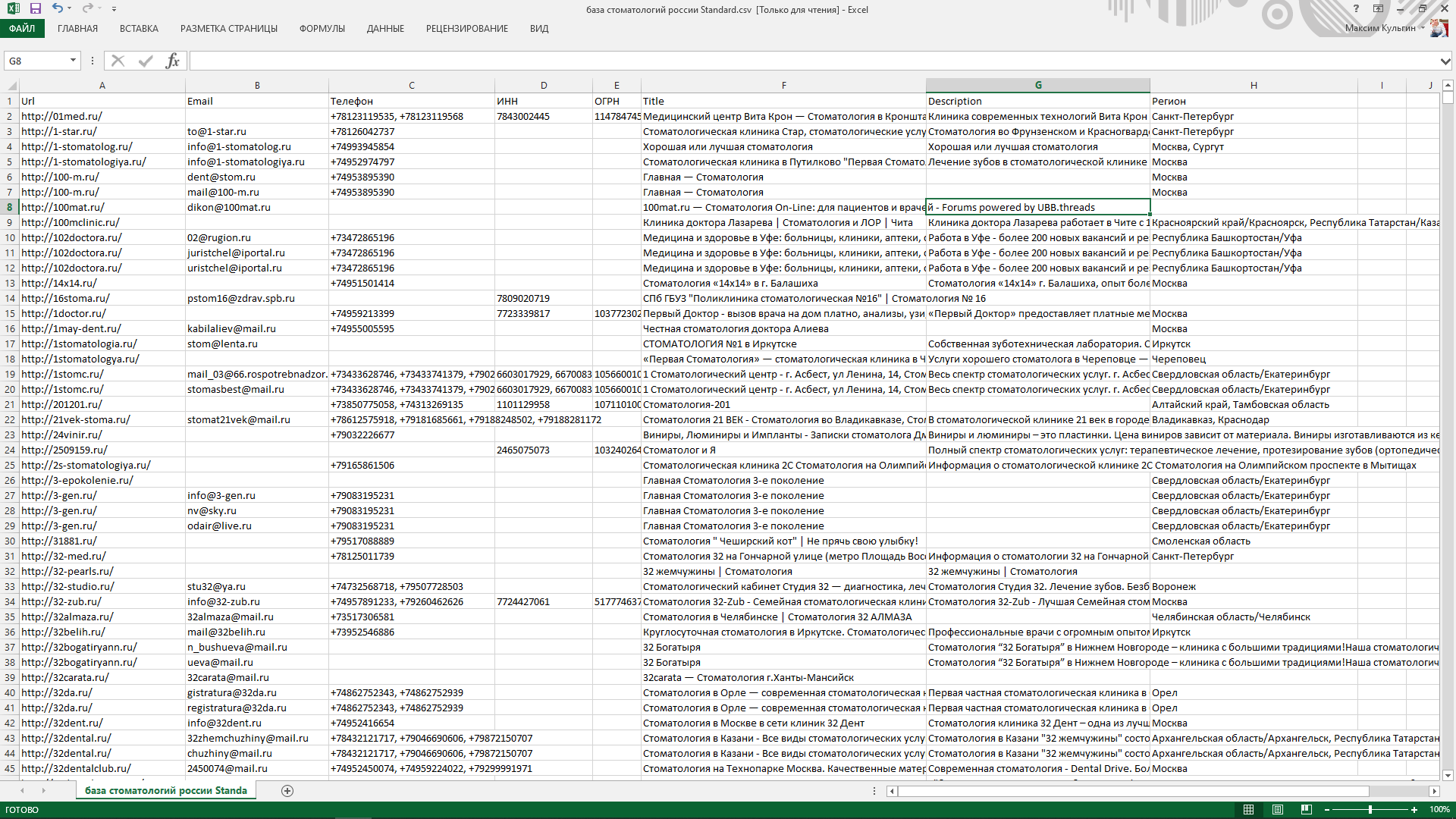The width and height of the screenshot is (1456, 819).
Task: Switch to the ФОРМУЛЫ ribbon tab
Action: coord(322,29)
